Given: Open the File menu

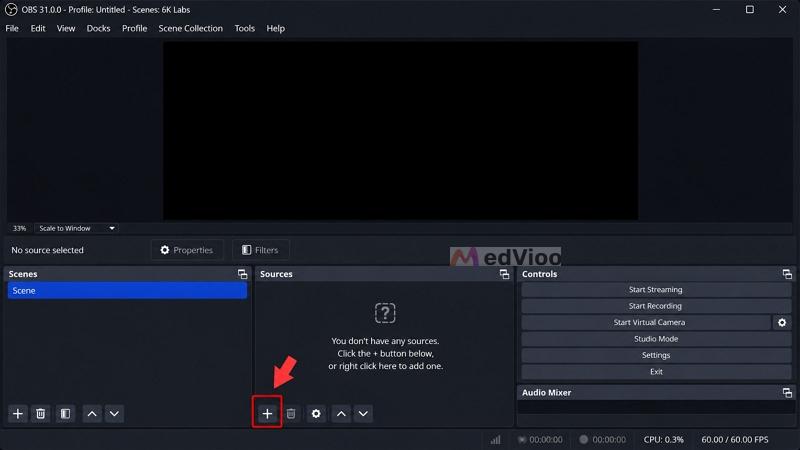Looking at the screenshot, I should 12,29.
